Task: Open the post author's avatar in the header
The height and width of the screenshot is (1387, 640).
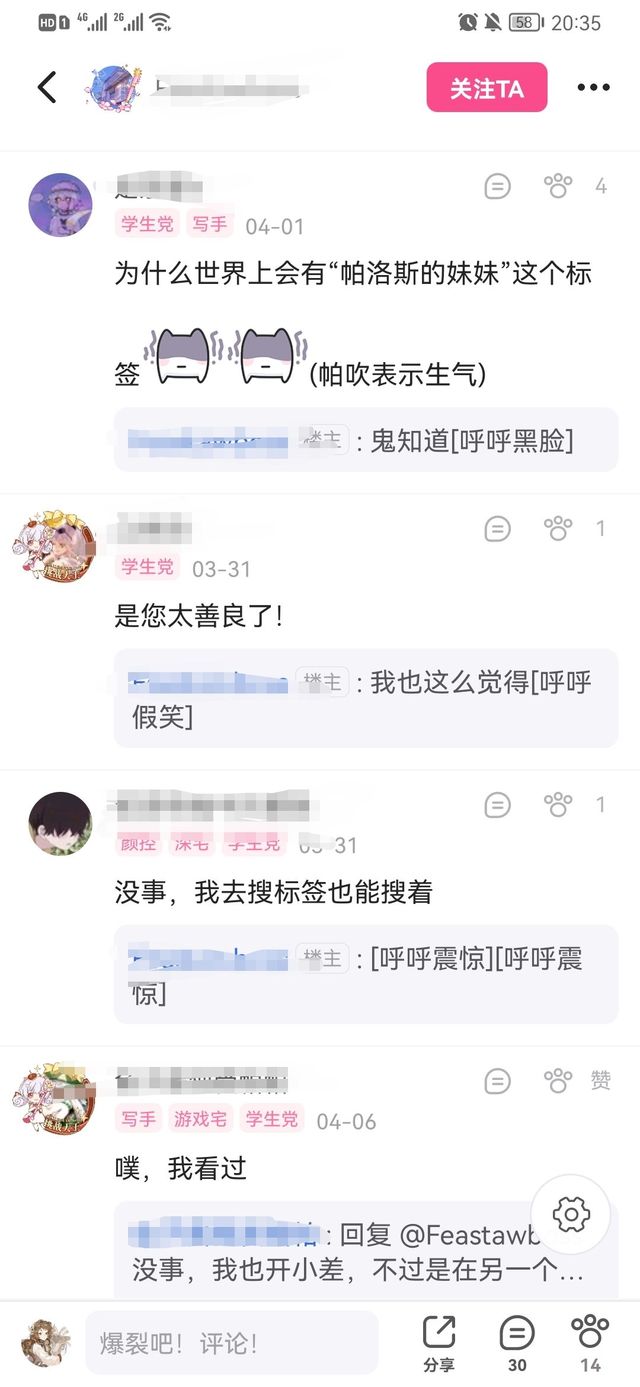Action: [x=116, y=88]
